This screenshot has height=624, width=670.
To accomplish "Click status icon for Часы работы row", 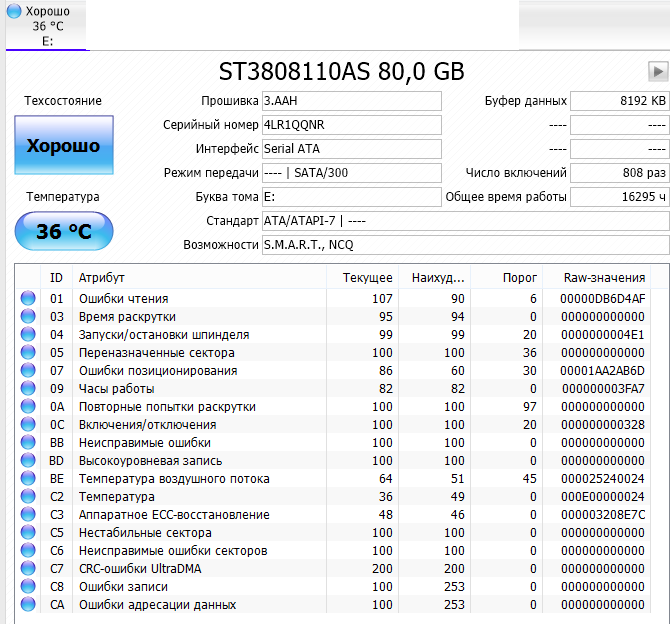I will coord(28,388).
